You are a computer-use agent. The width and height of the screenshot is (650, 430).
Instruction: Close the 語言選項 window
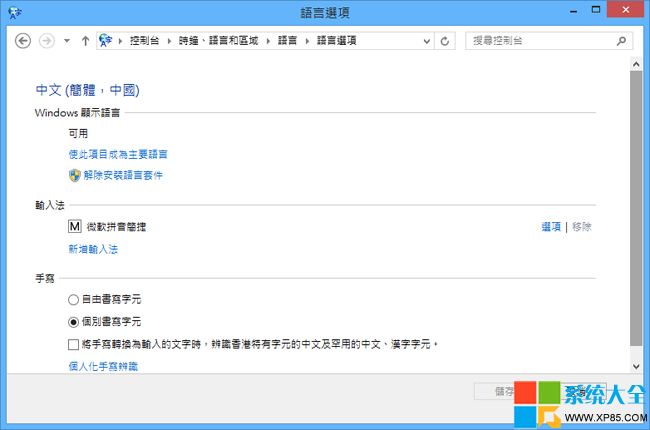[625, 9]
